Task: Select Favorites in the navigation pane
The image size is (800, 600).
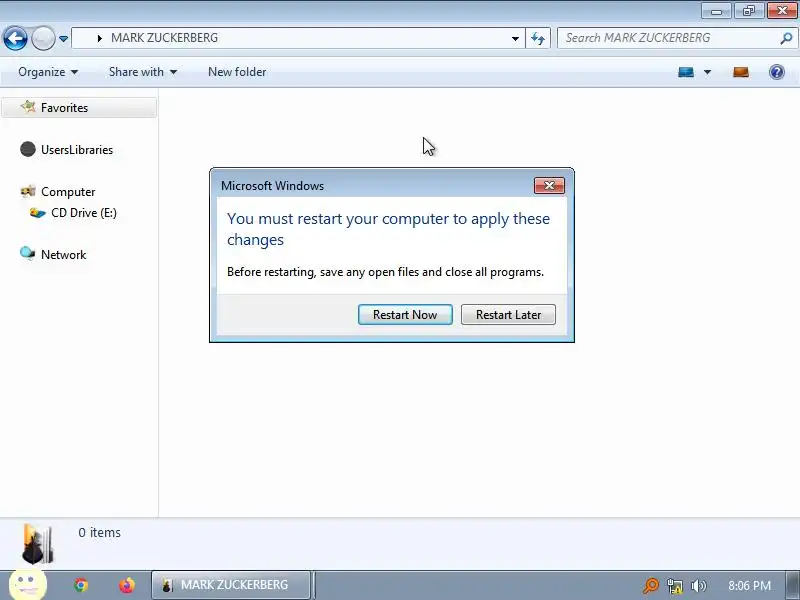Action: [x=79, y=108]
